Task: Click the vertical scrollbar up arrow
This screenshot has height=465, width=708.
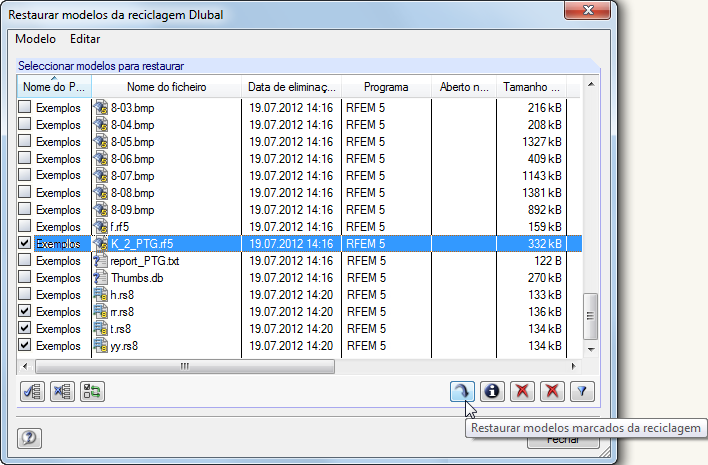Action: point(591,84)
